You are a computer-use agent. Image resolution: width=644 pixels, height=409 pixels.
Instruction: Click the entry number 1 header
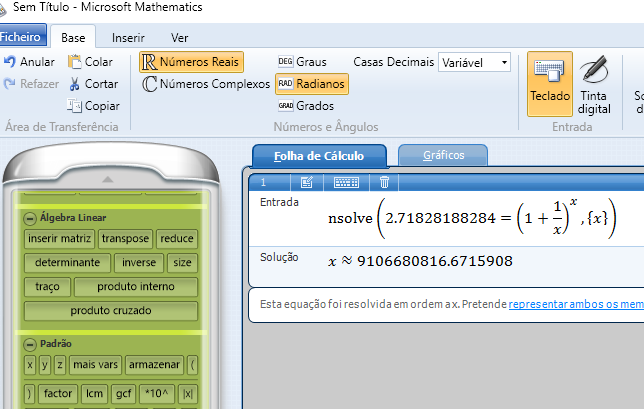click(x=264, y=182)
